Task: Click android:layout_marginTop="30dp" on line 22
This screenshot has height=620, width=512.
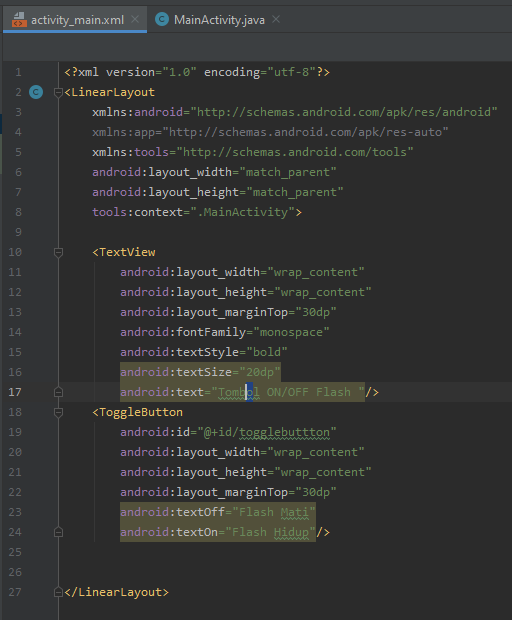Action: [228, 492]
